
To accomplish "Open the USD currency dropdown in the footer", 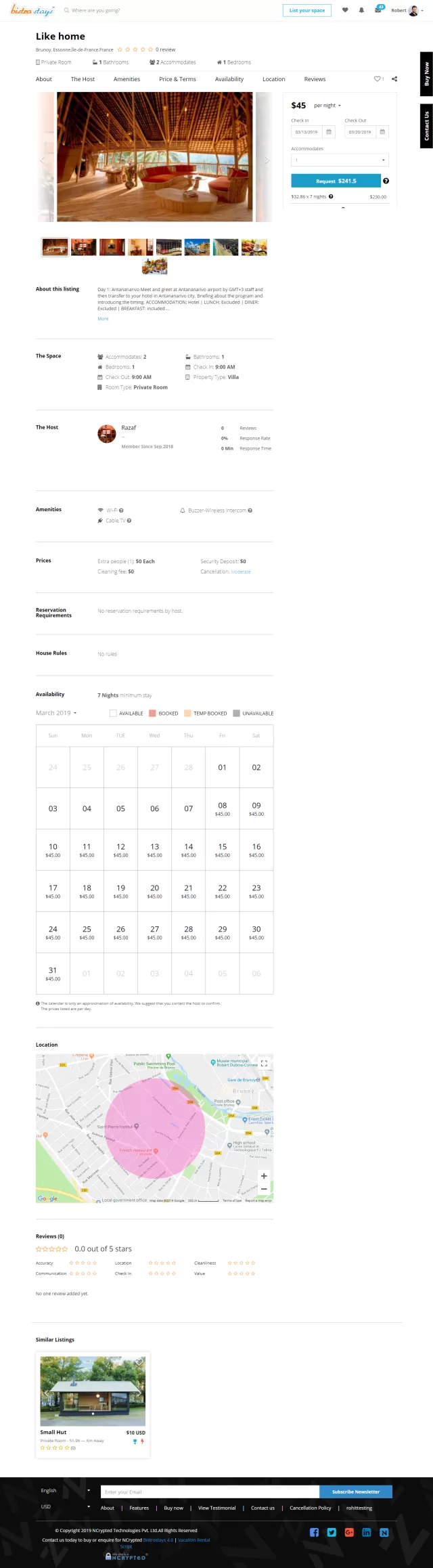I will pos(65,1506).
